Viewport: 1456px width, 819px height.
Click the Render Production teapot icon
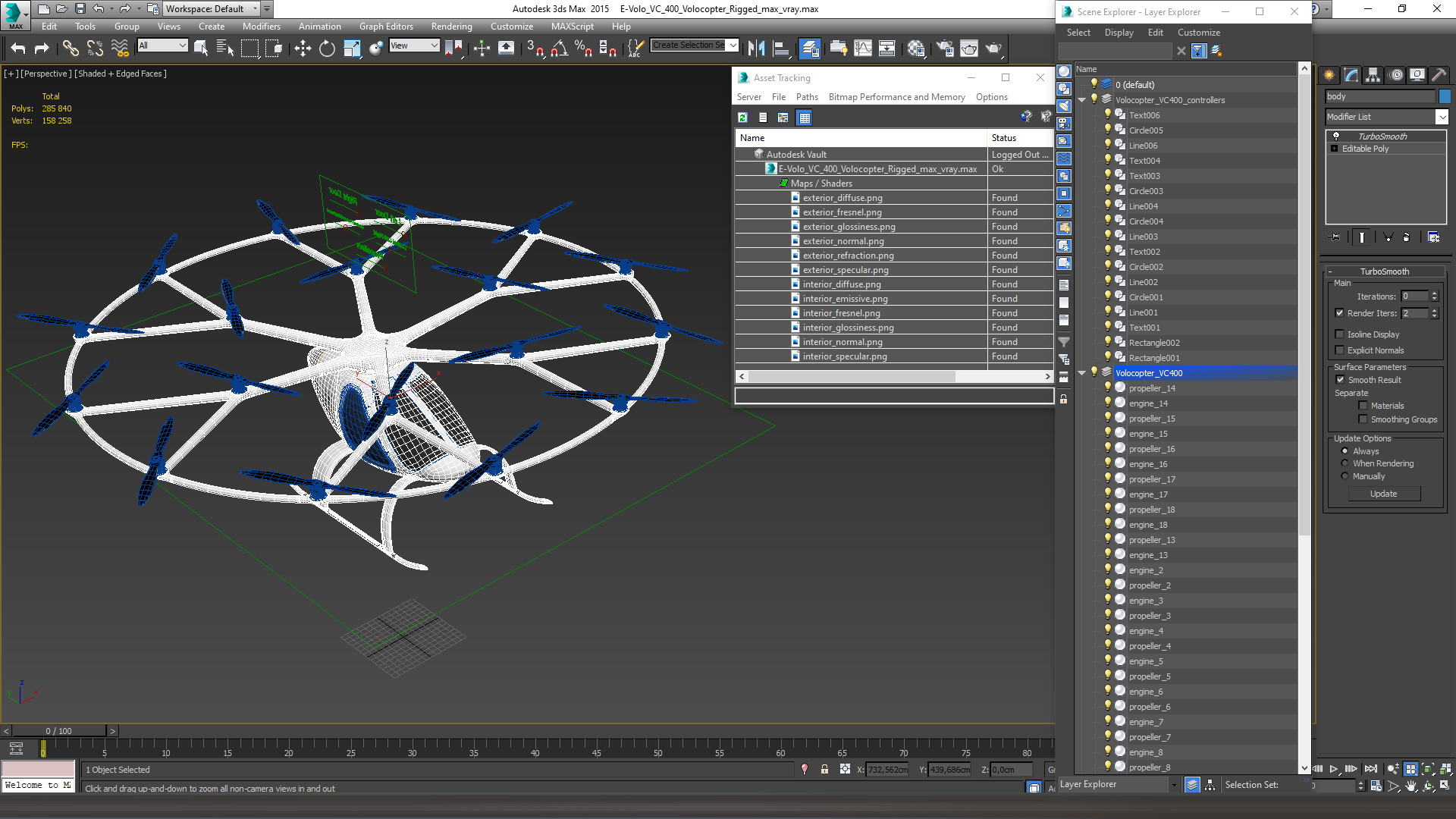(993, 49)
